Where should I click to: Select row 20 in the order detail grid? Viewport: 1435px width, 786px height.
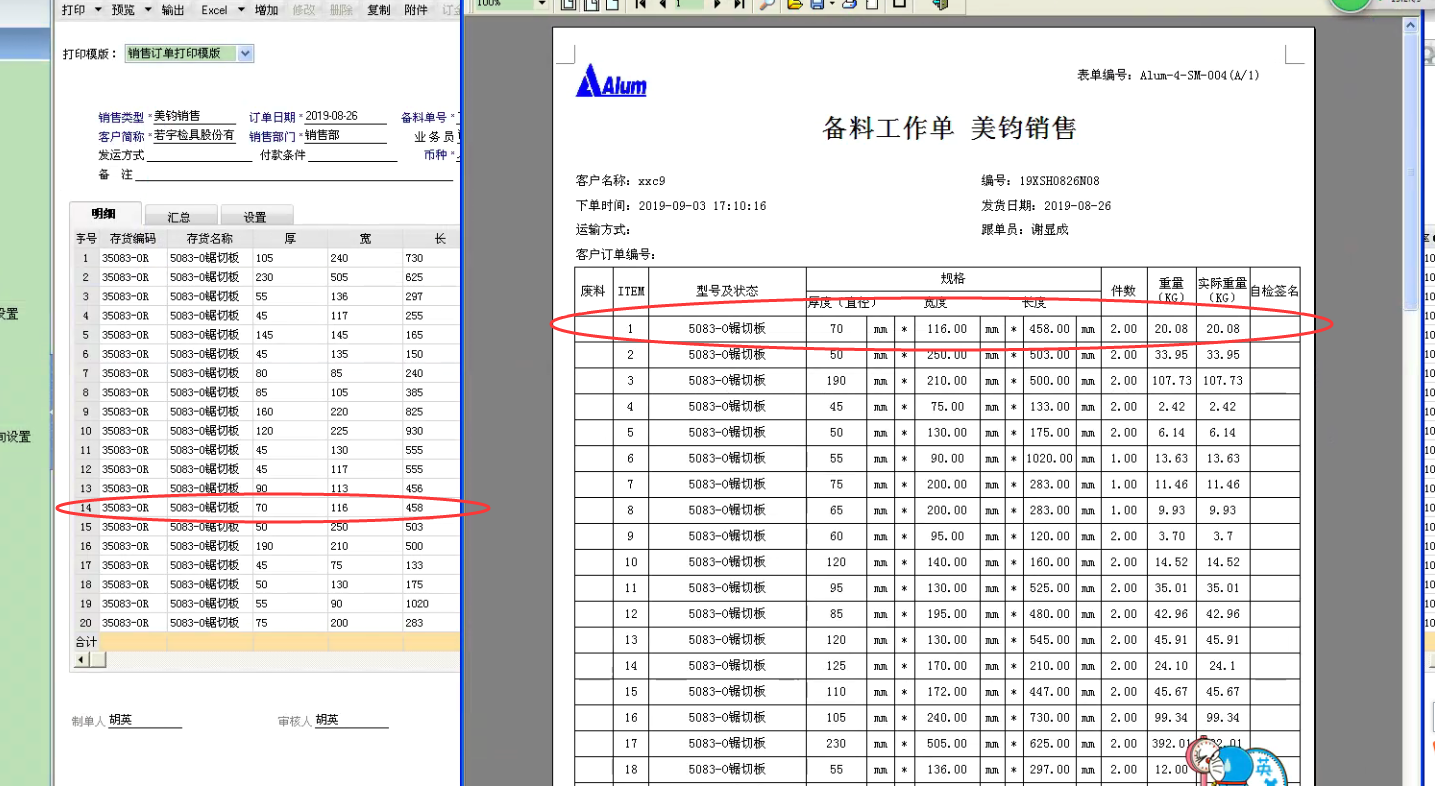click(267, 623)
